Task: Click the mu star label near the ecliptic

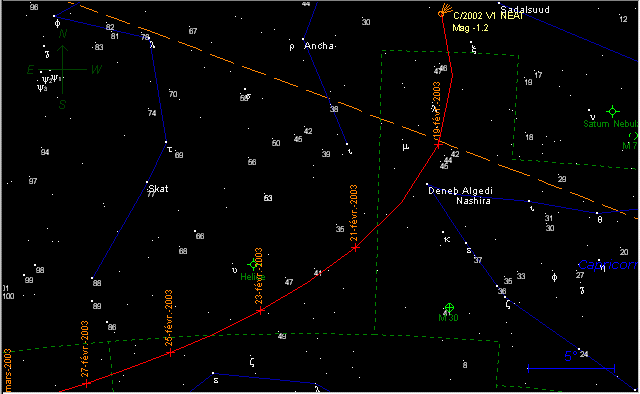Action: tap(405, 147)
